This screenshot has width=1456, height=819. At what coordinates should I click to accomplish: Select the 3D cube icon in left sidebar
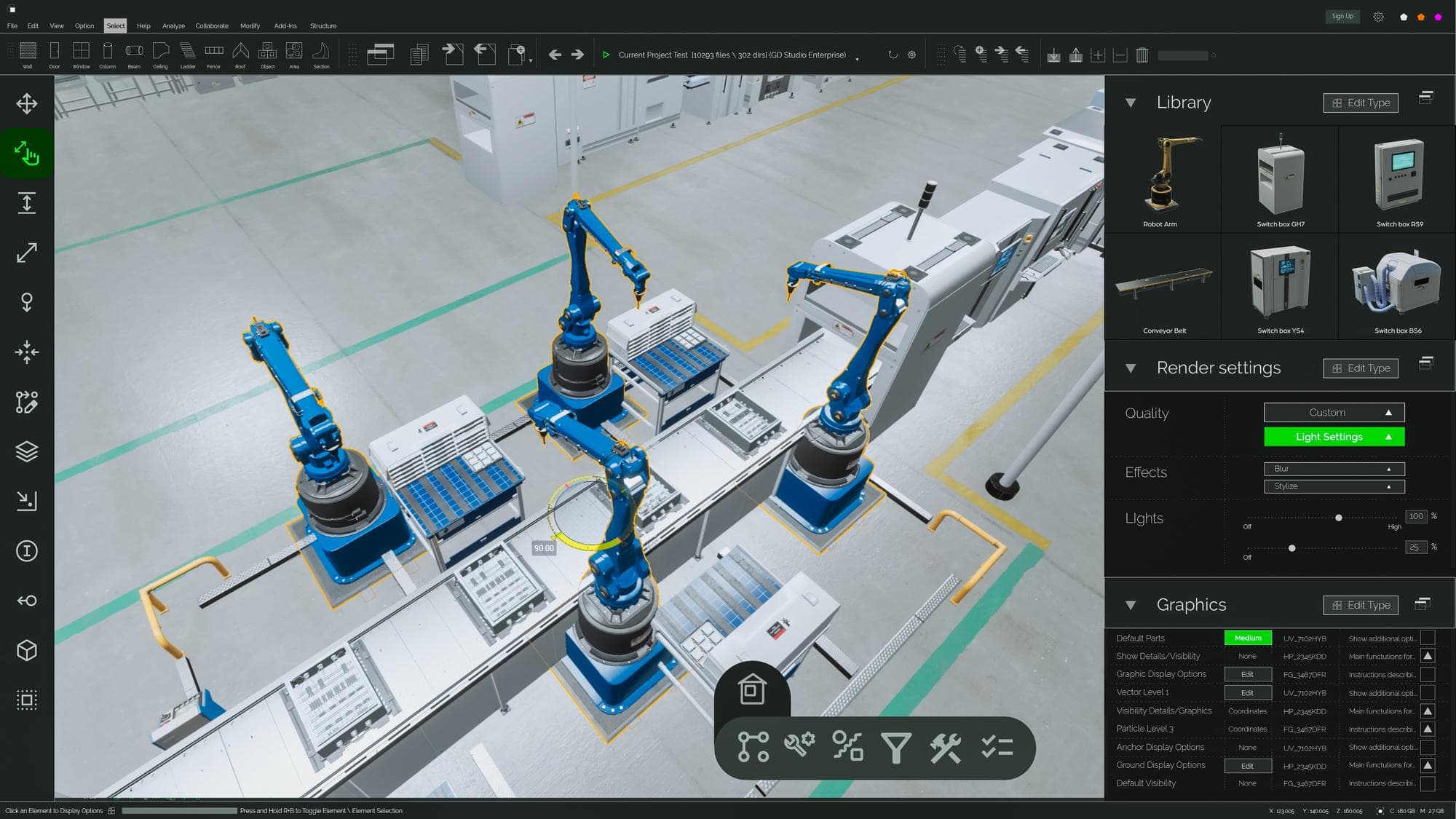(x=27, y=650)
